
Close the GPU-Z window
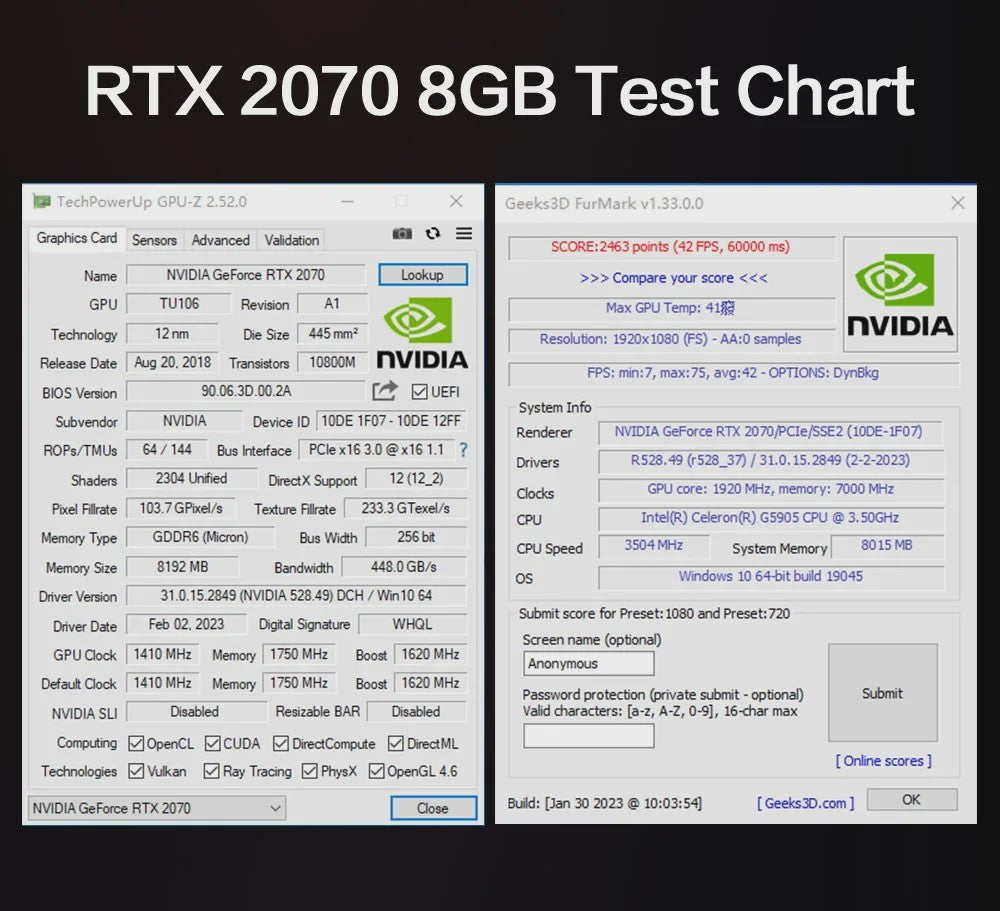[456, 202]
